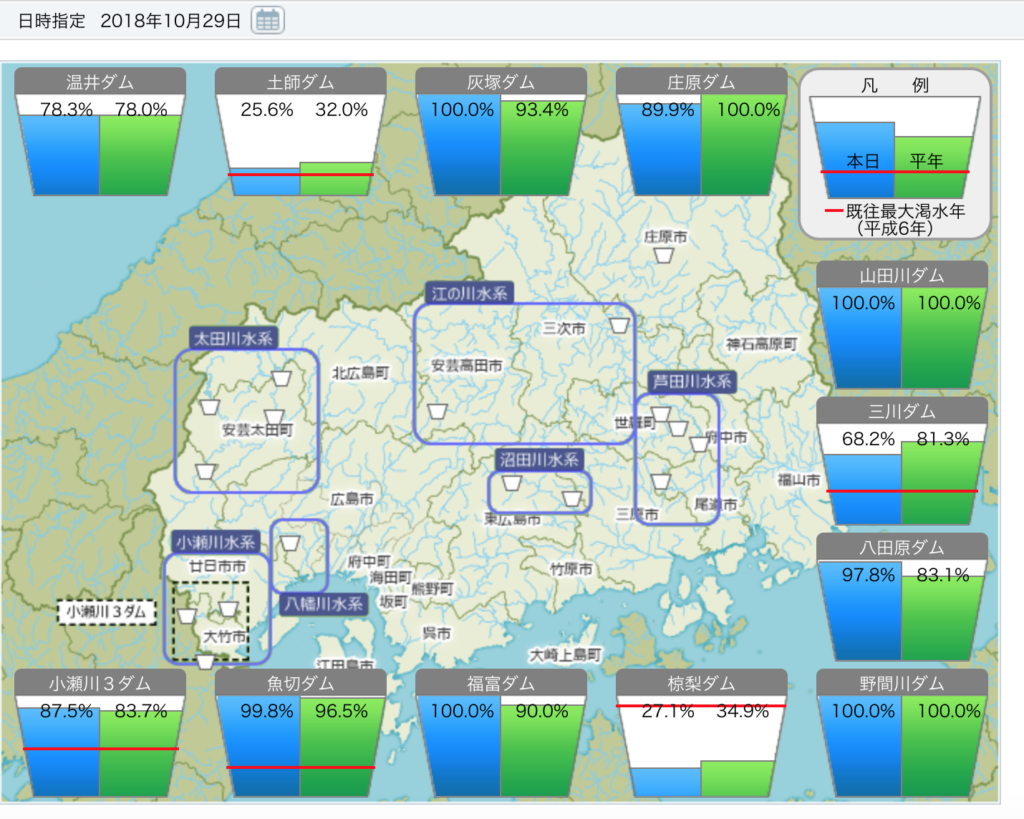Click the 灰塚ダム panel header
This screenshot has height=819, width=1024.
500,82
